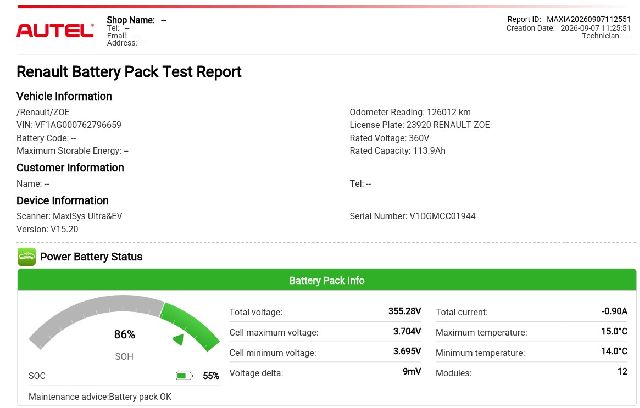Image resolution: width=640 pixels, height=408 pixels.
Task: Select the Voltage delta 9mV value
Action: click(412, 372)
